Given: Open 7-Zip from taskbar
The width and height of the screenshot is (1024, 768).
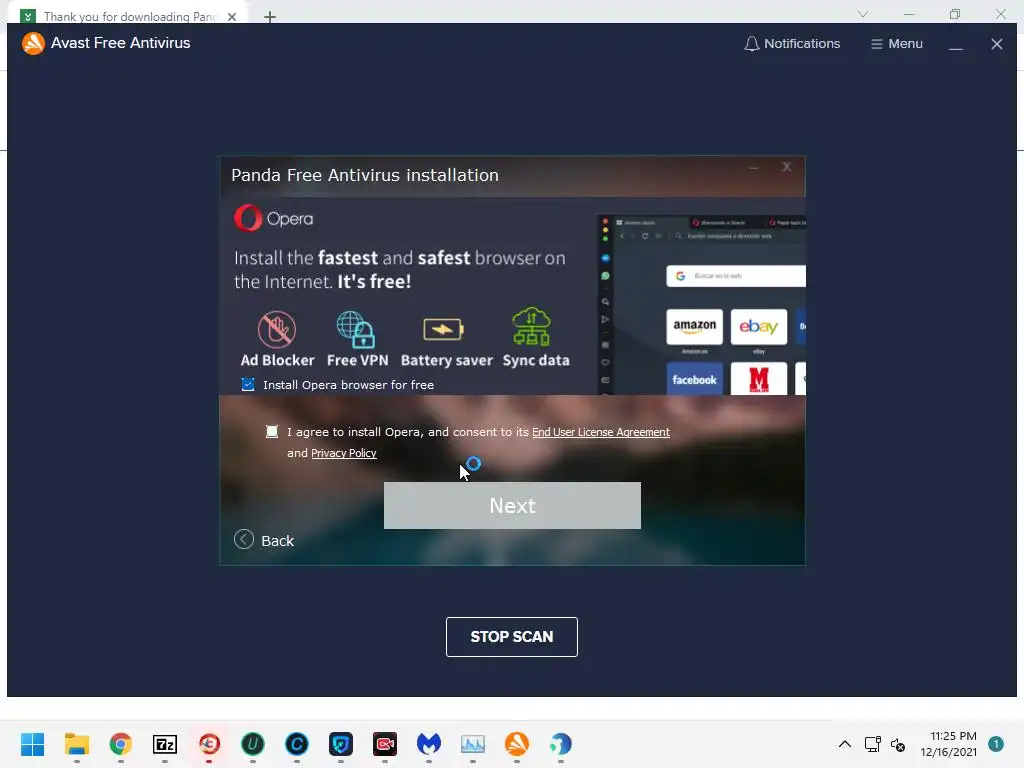Looking at the screenshot, I should [165, 744].
